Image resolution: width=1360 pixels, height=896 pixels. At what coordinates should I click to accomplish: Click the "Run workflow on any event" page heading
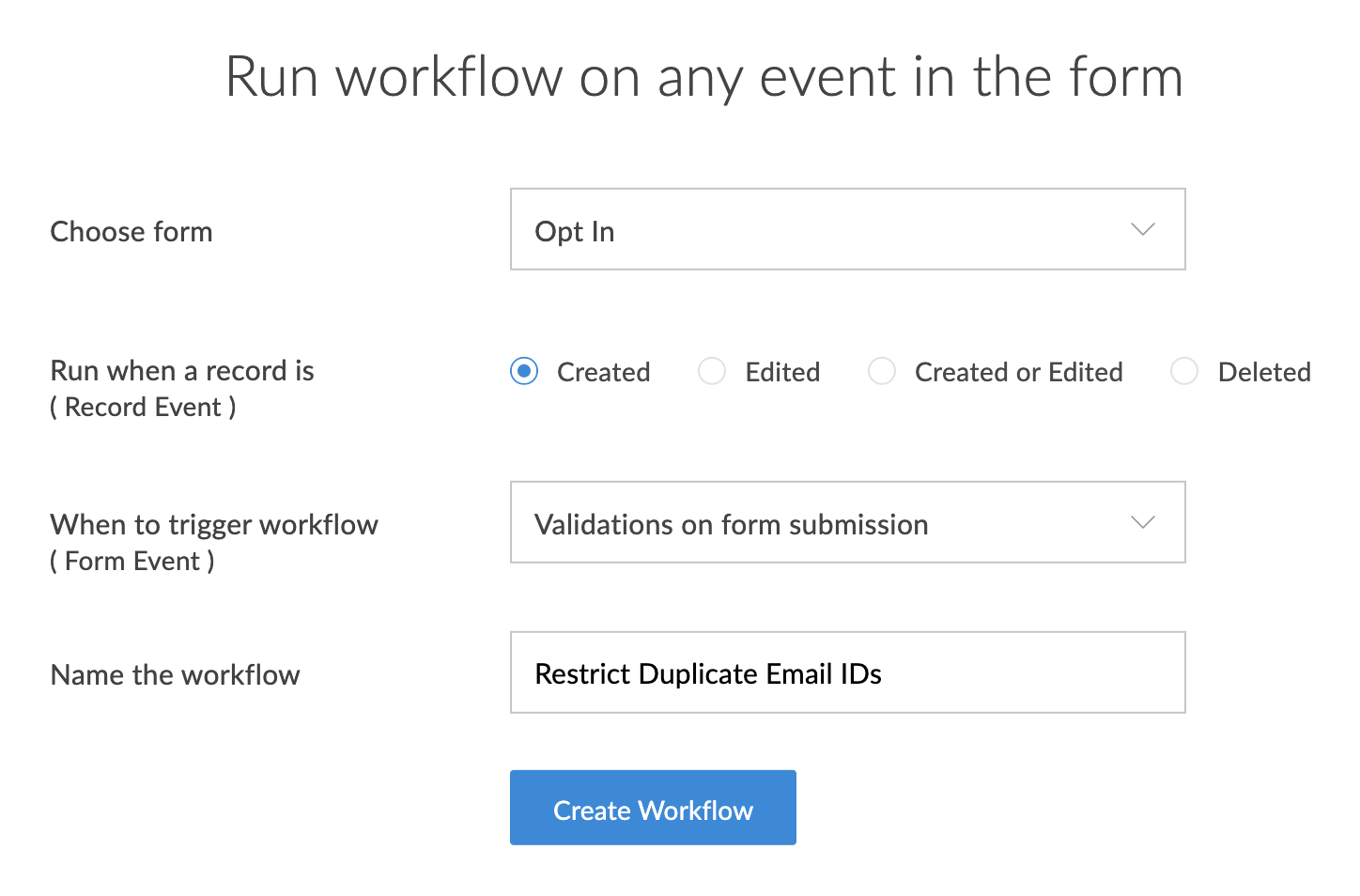(703, 77)
